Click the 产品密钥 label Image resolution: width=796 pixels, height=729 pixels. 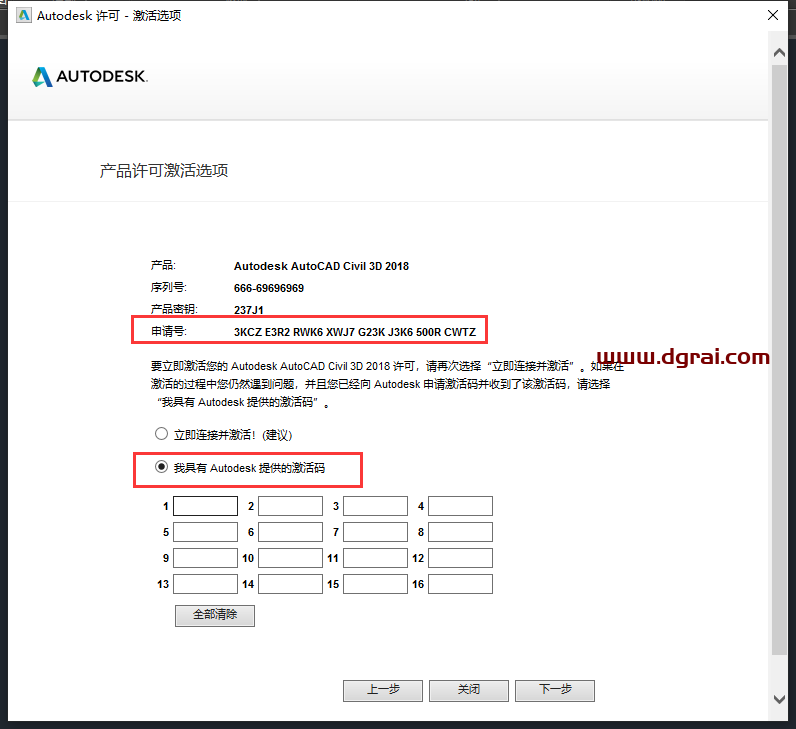[174, 309]
